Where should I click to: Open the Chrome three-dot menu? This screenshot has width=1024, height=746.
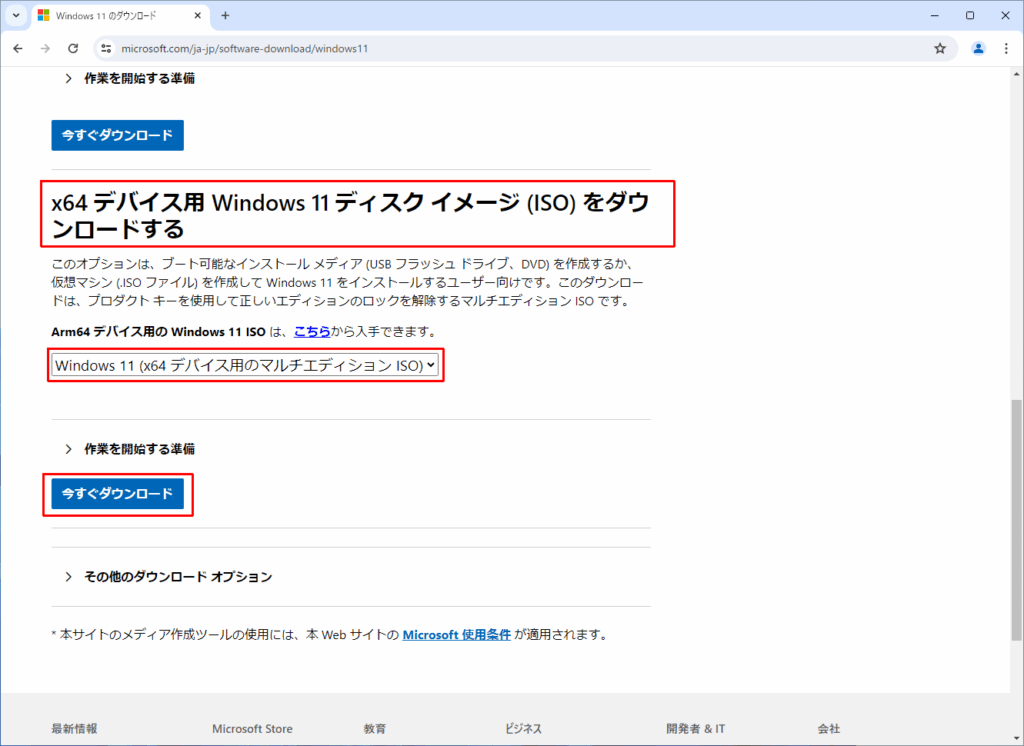(1006, 48)
